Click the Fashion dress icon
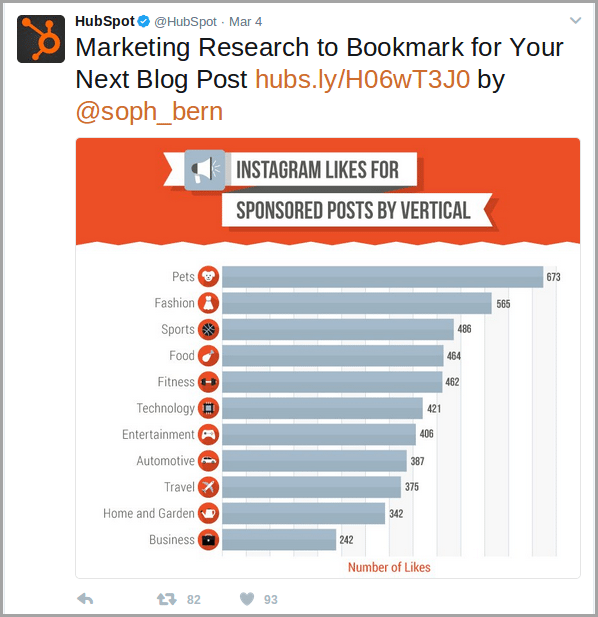 [x=208, y=303]
